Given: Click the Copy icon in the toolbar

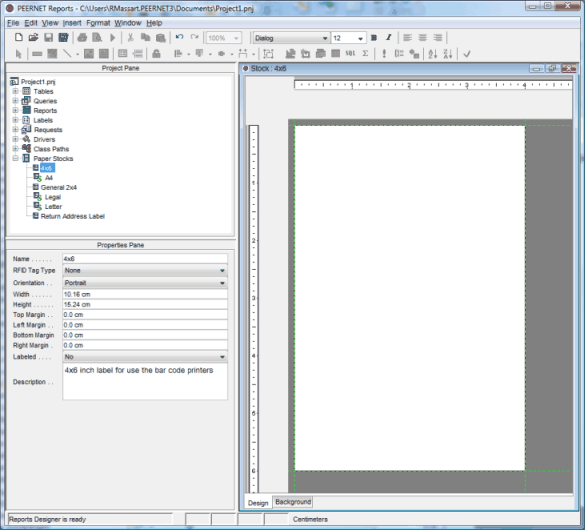Looking at the screenshot, I should click(x=146, y=37).
